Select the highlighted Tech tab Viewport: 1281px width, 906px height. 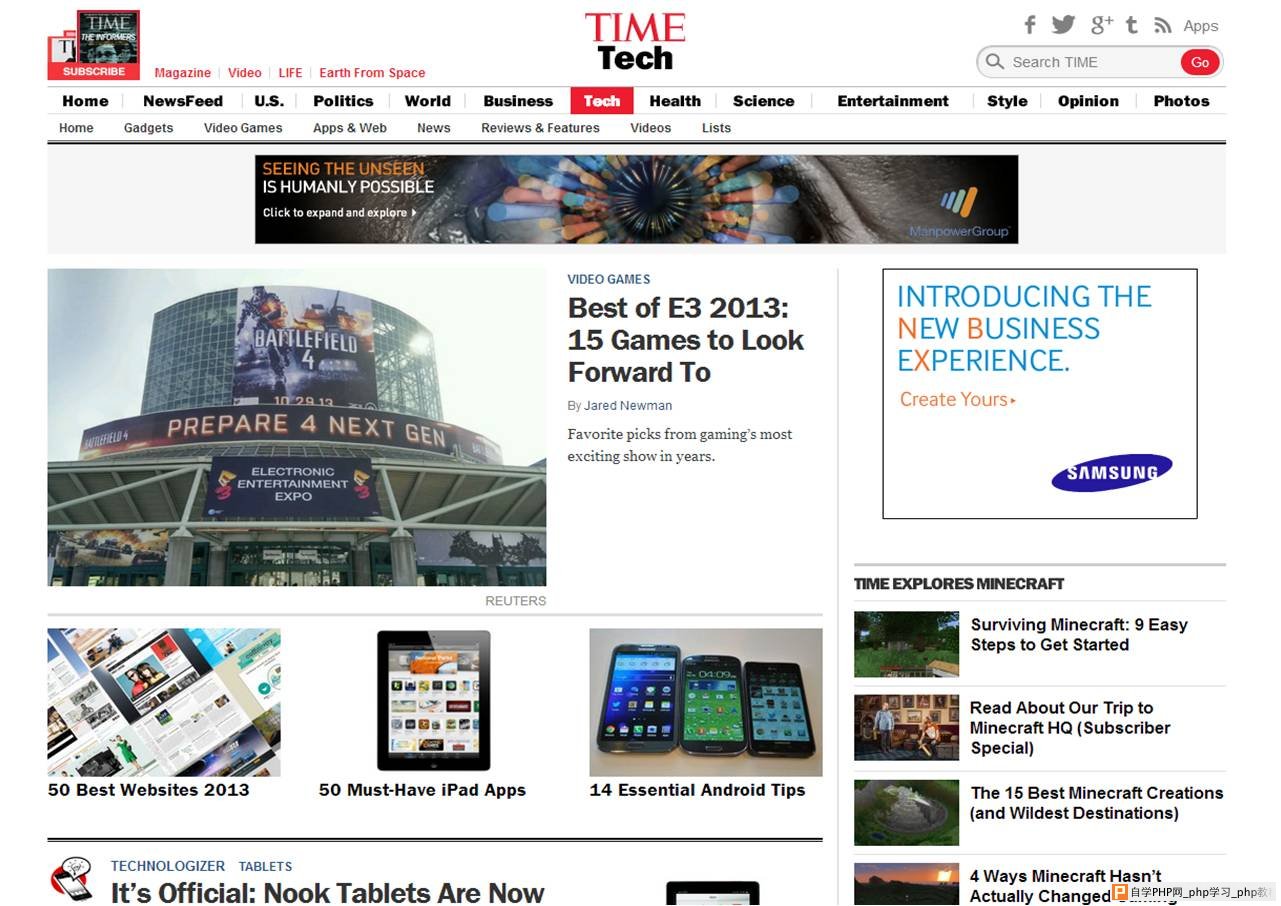(602, 101)
